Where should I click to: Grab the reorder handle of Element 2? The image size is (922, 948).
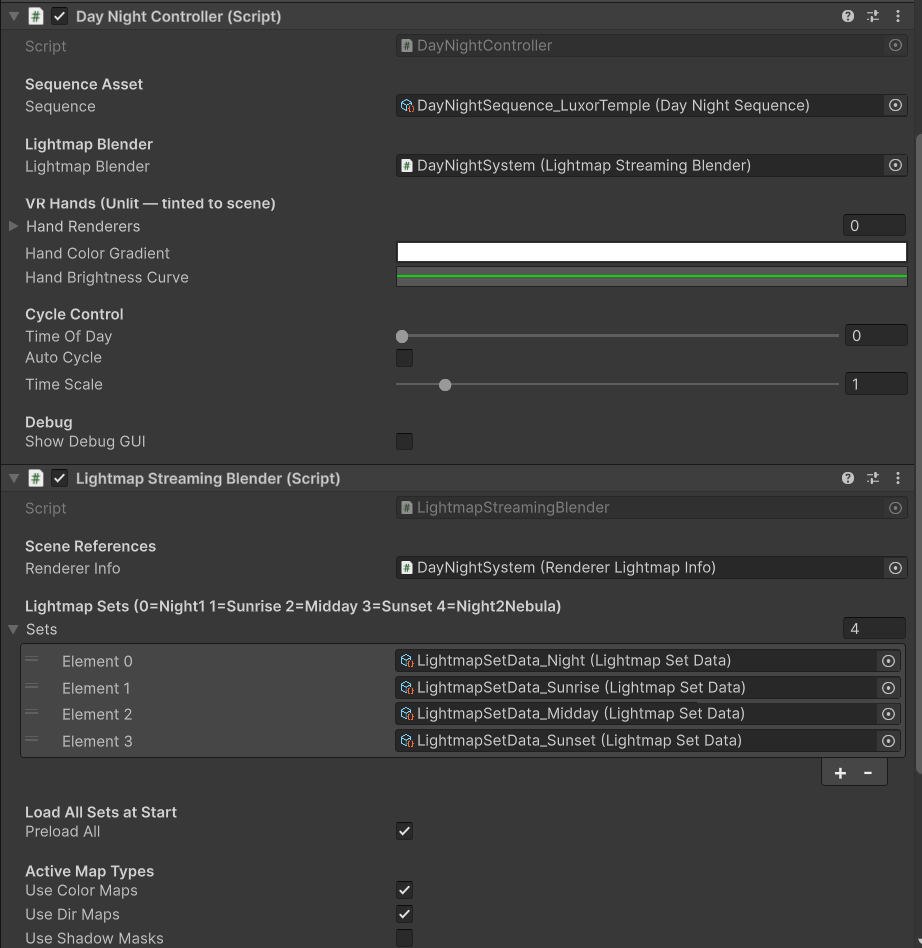coord(31,712)
